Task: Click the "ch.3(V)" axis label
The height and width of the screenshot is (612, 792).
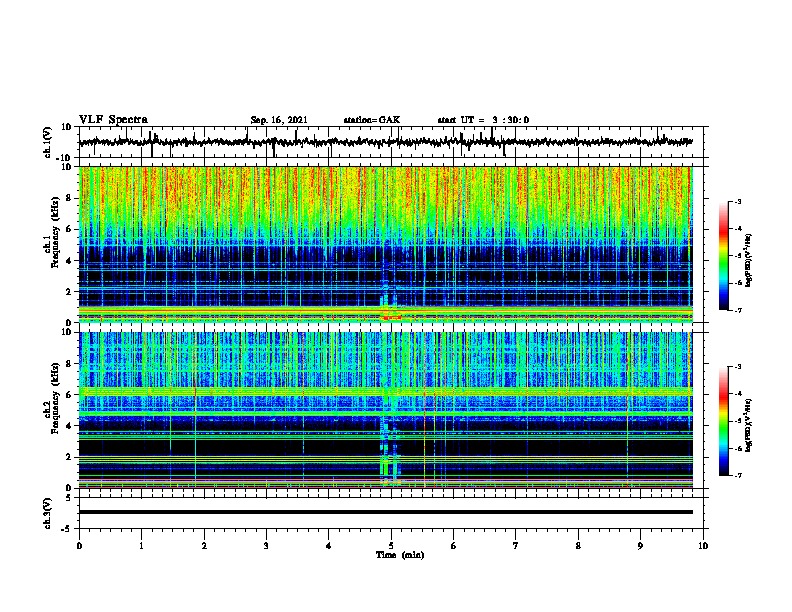Action: (x=48, y=513)
